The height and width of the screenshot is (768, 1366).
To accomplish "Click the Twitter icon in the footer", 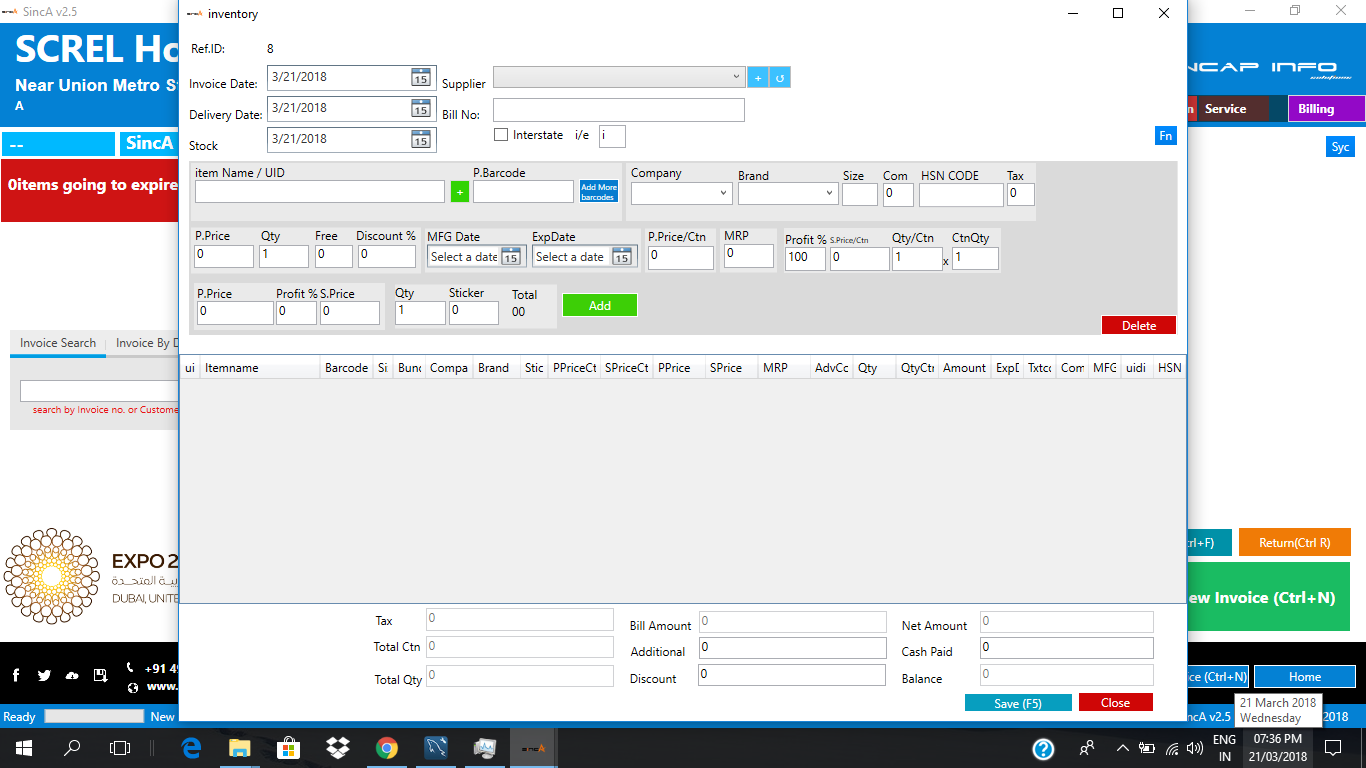I will tap(44, 676).
